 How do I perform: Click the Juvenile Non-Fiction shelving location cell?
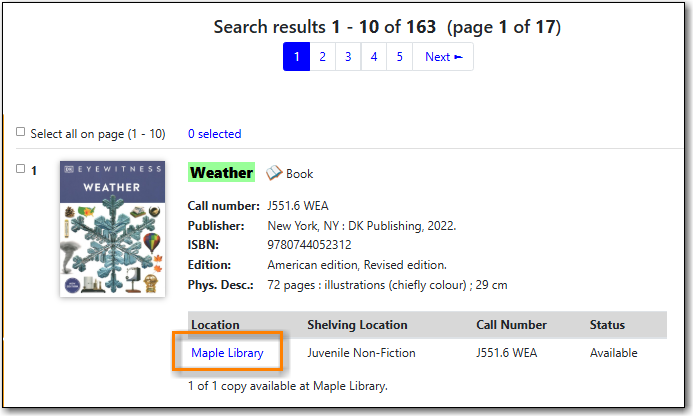click(x=363, y=353)
